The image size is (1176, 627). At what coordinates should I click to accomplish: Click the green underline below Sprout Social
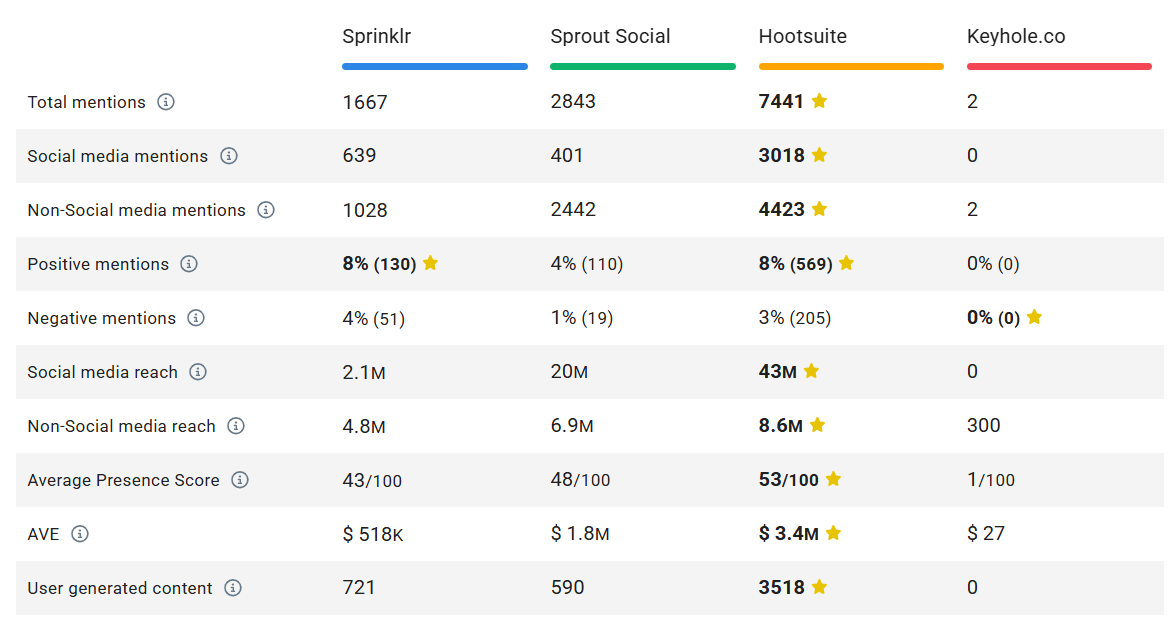[643, 66]
